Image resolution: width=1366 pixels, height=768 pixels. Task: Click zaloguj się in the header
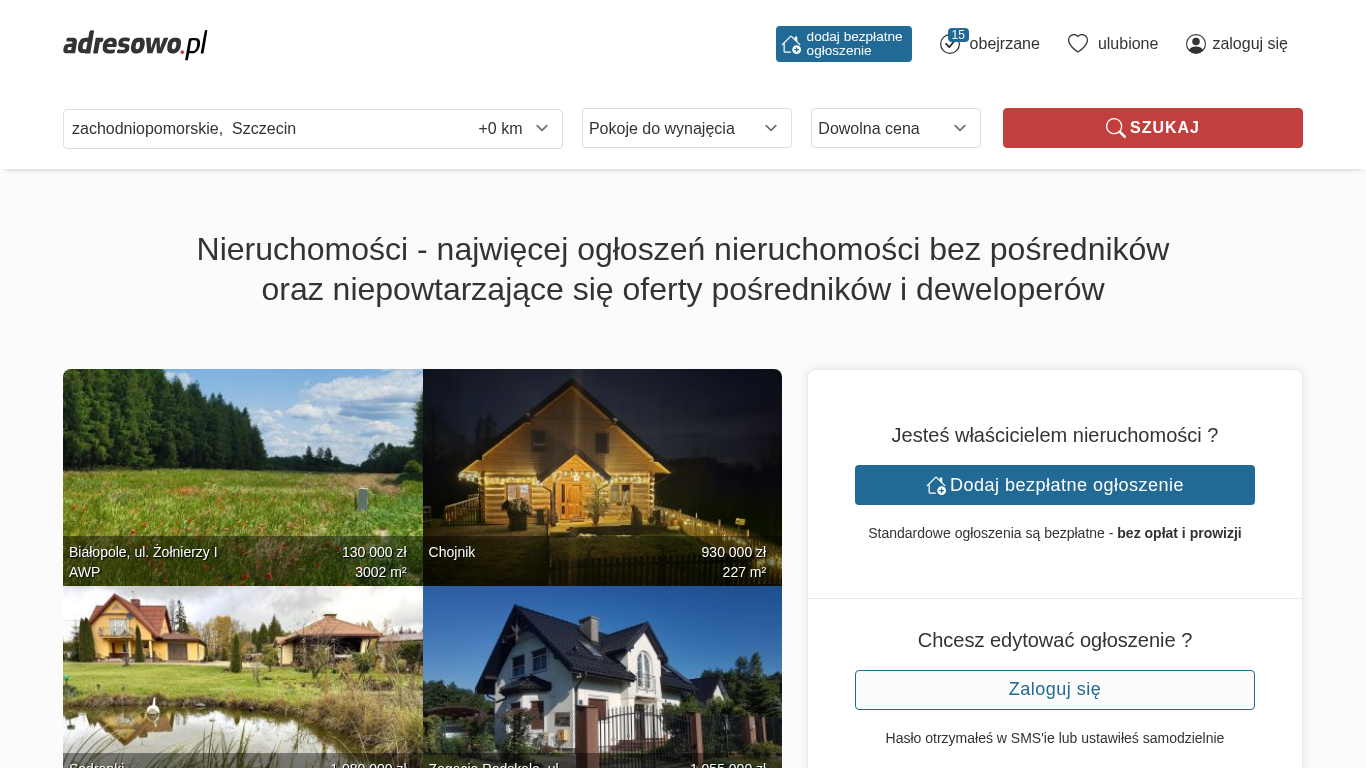click(x=1249, y=44)
